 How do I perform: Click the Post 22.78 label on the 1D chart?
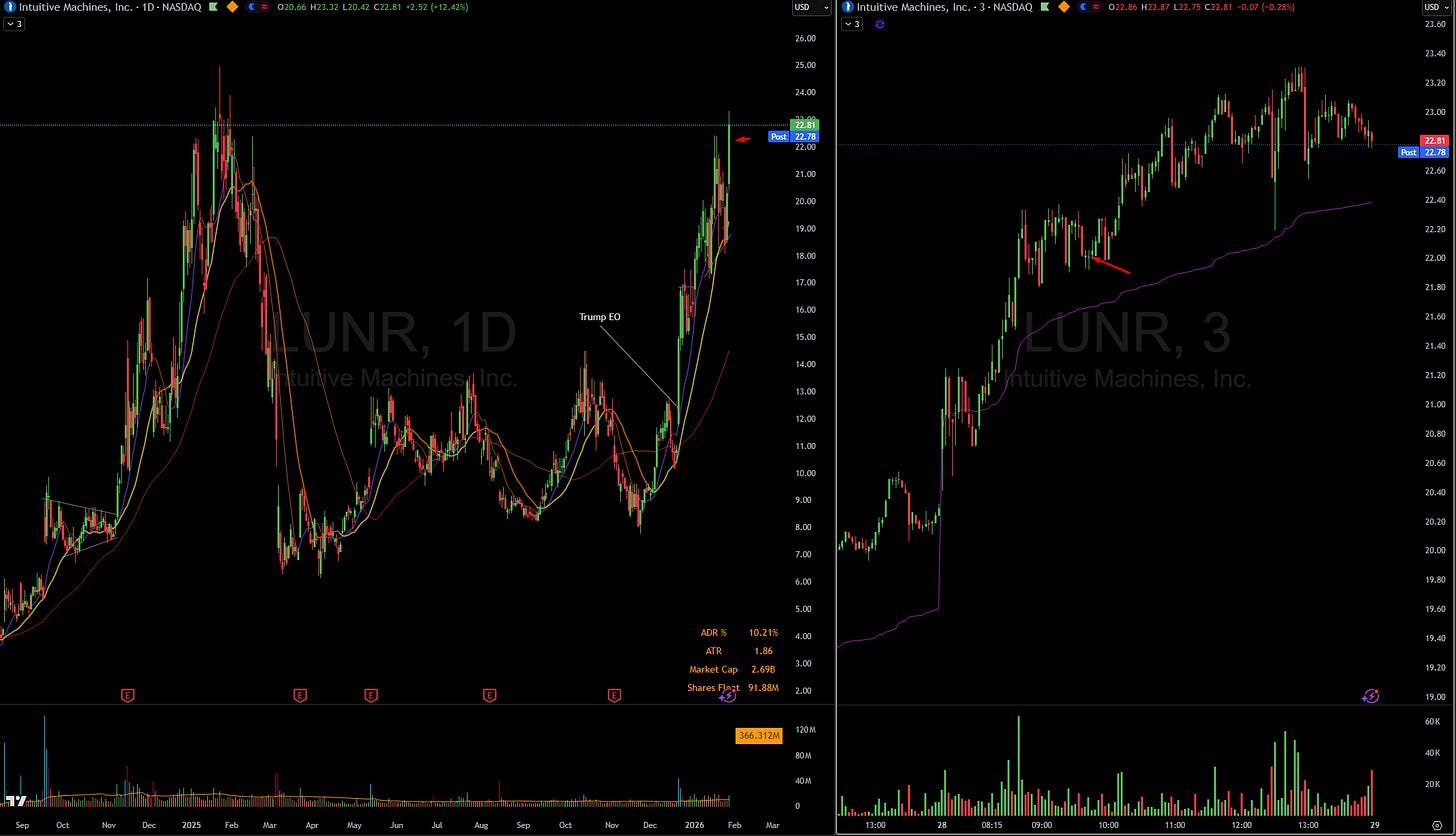click(x=792, y=136)
